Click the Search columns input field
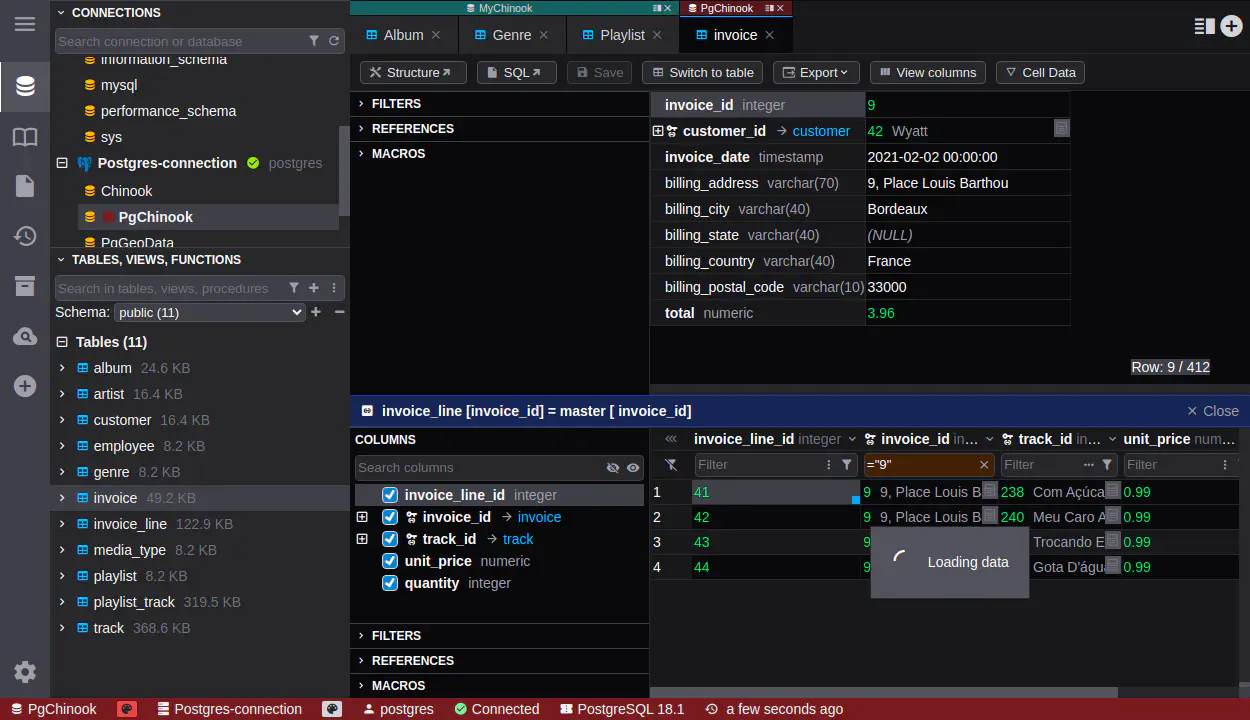 (478, 468)
